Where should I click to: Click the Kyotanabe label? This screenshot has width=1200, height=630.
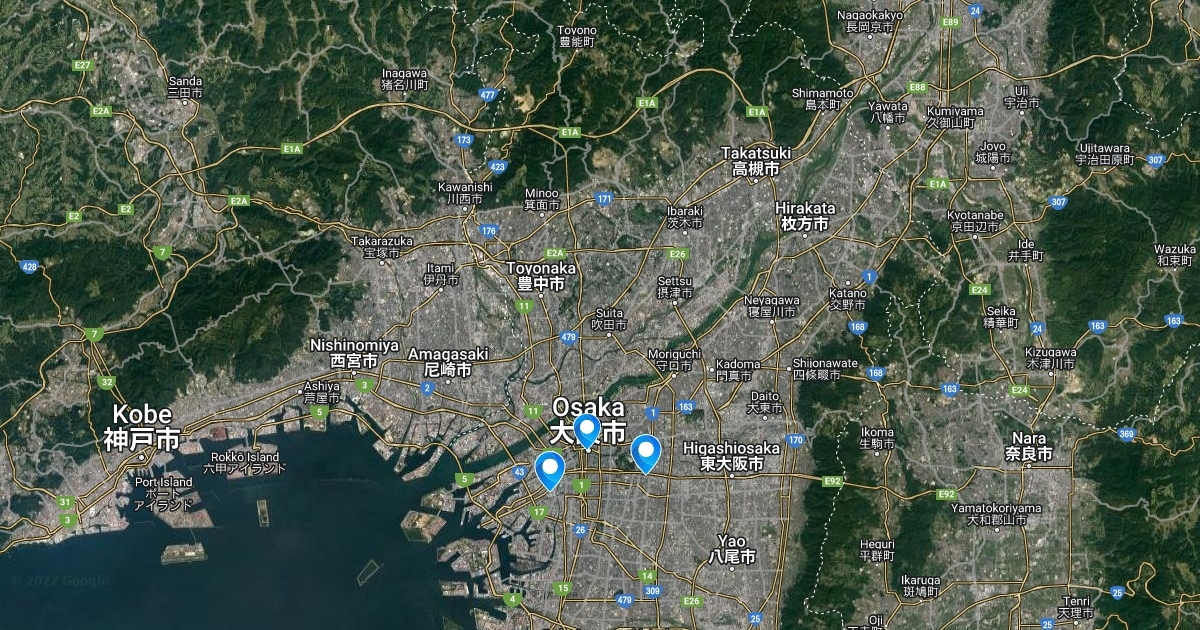click(x=976, y=222)
